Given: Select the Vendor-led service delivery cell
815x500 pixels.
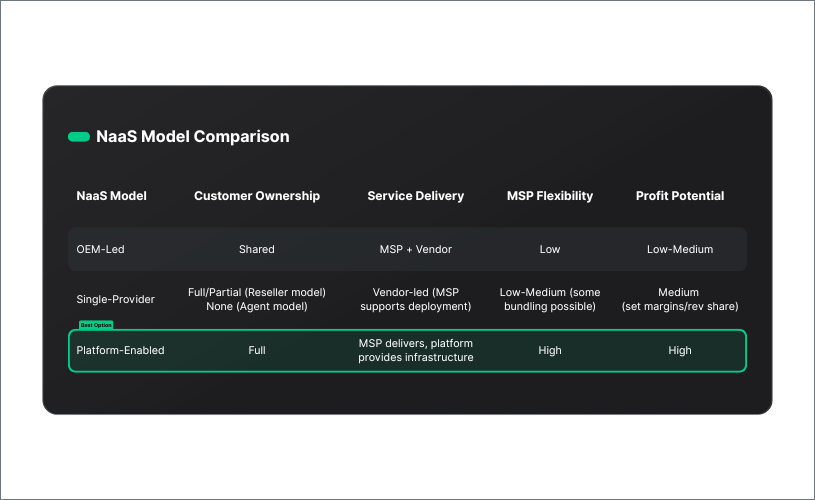Looking at the screenshot, I should (415, 299).
